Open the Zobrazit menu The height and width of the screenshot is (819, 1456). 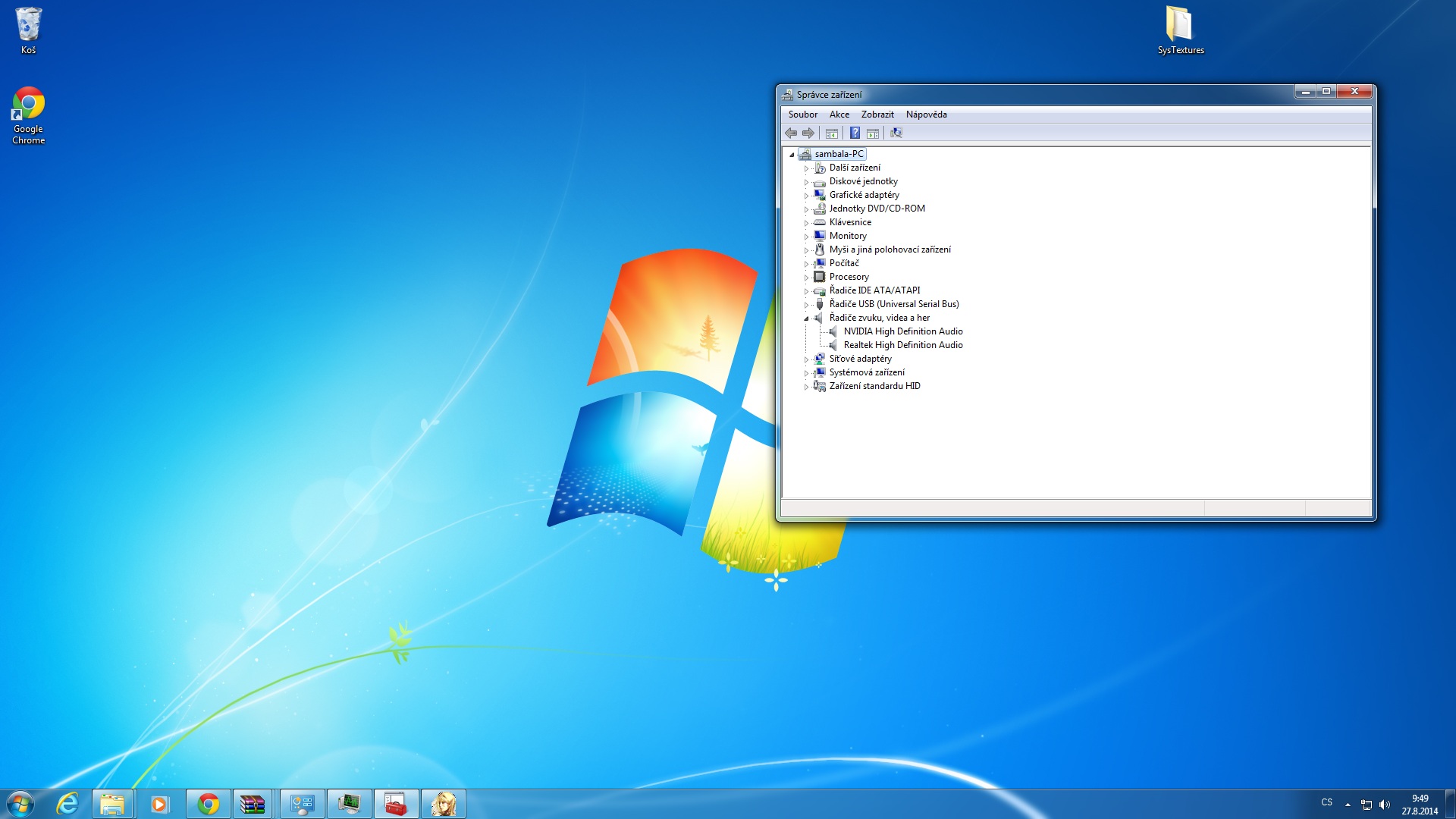877,115
